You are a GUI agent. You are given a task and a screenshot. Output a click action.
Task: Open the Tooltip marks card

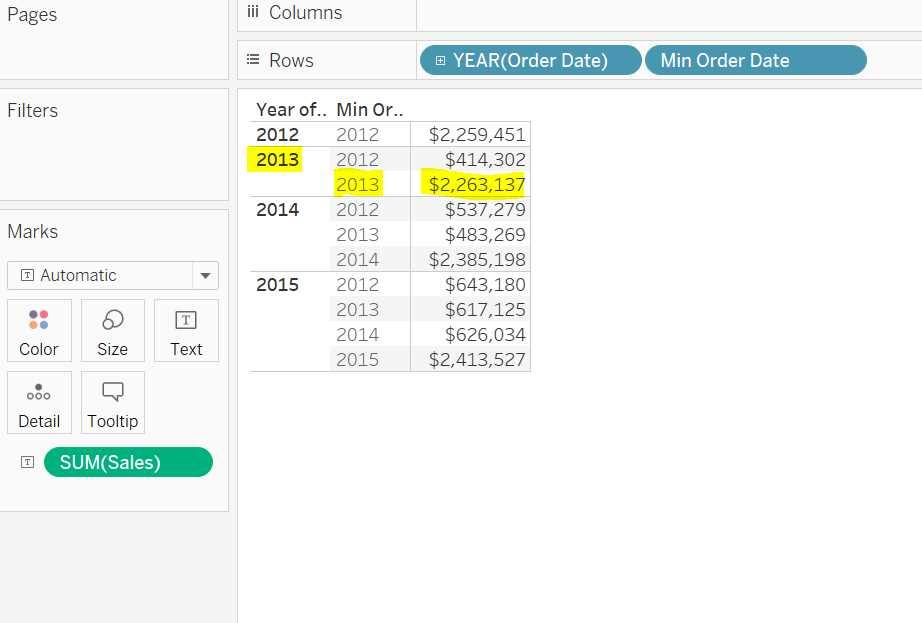click(112, 403)
